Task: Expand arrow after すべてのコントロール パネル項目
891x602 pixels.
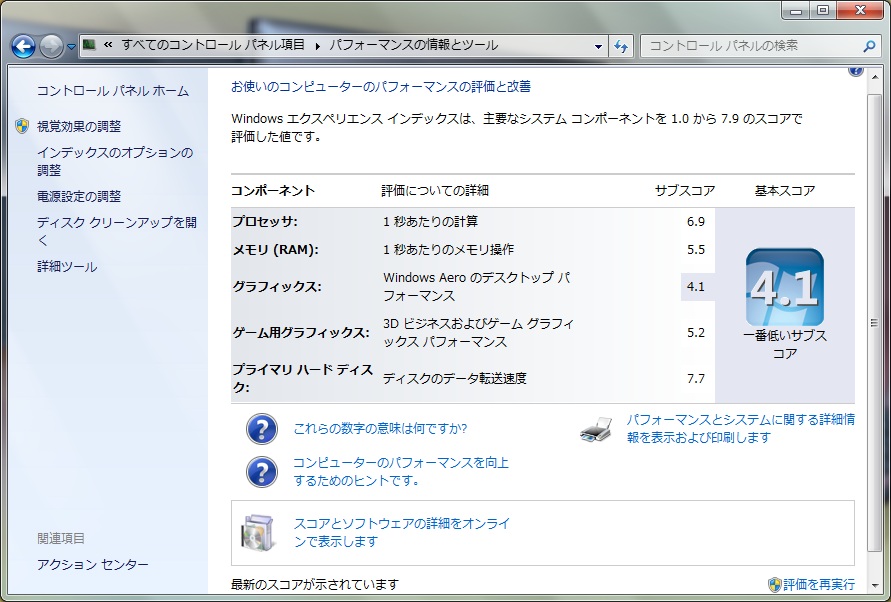Action: coord(318,45)
